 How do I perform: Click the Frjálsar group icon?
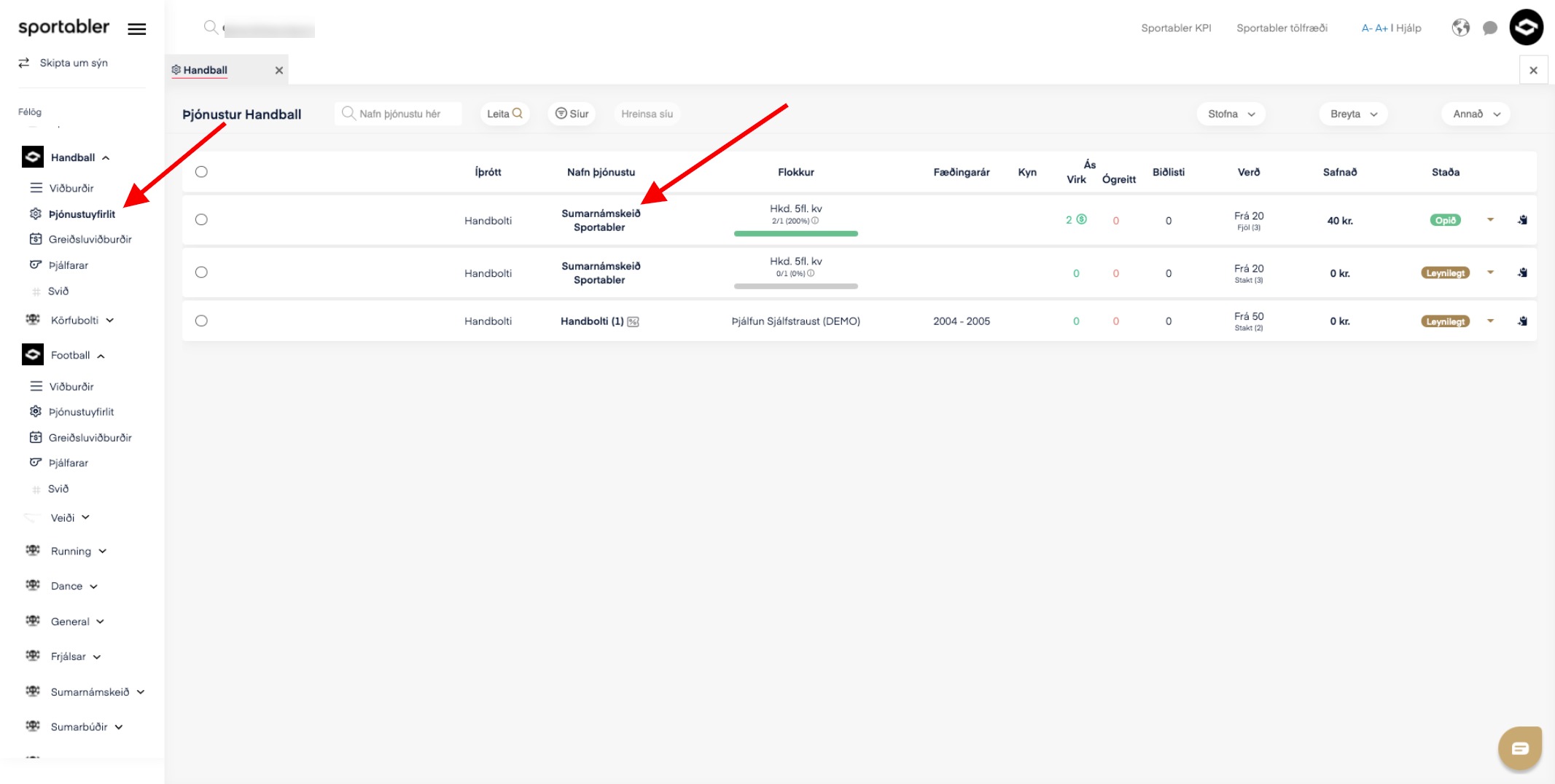pyautogui.click(x=33, y=656)
